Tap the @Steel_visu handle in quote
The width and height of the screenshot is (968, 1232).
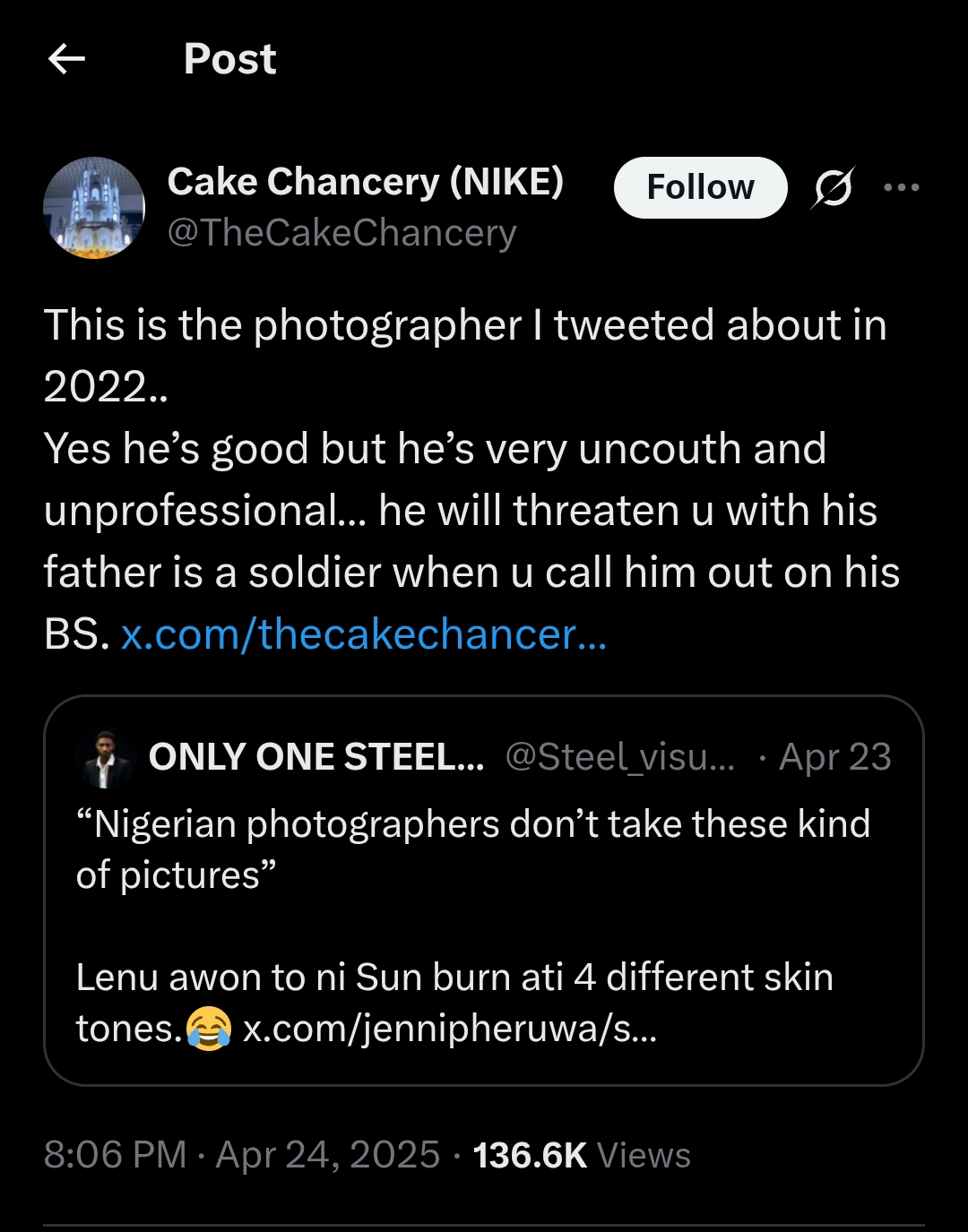point(619,758)
